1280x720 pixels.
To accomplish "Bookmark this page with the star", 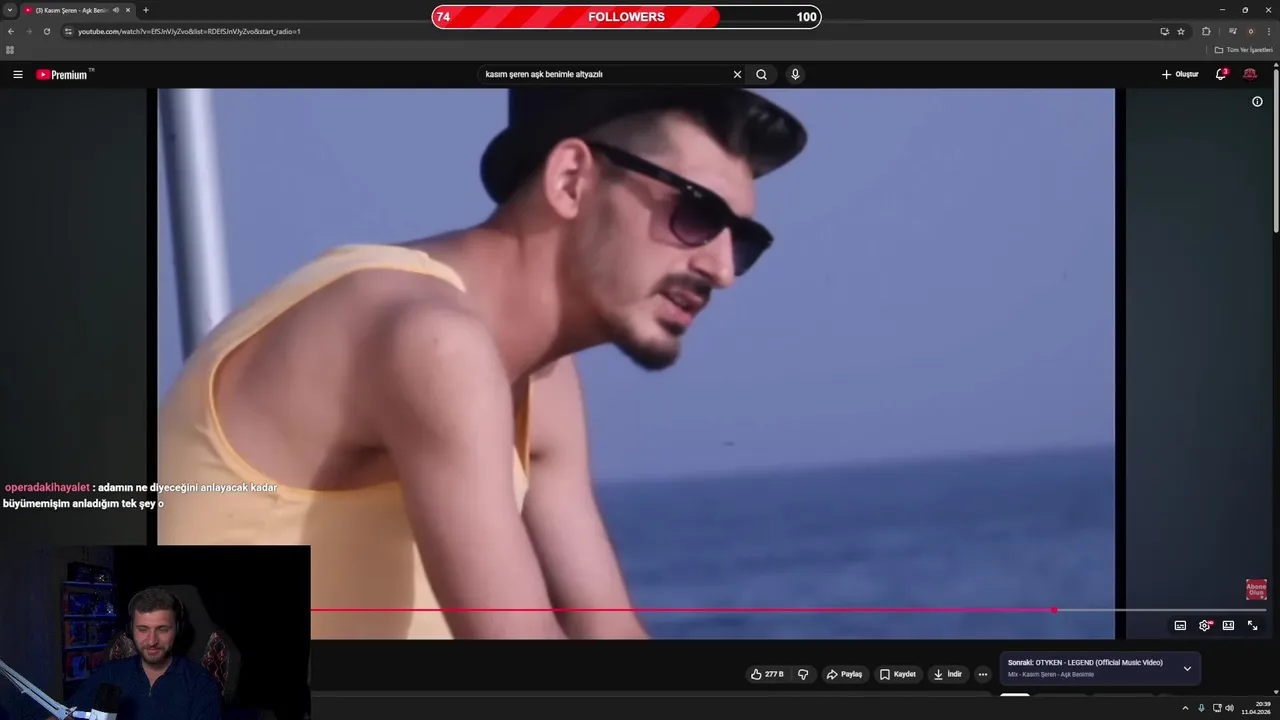I will point(1181,31).
